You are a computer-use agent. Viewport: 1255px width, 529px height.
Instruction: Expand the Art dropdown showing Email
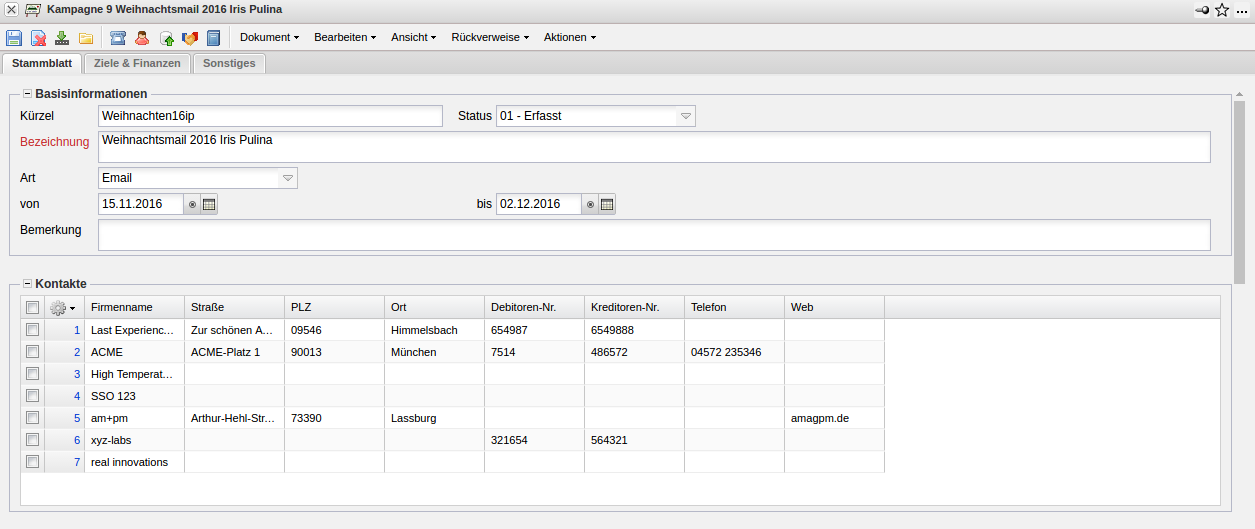click(288, 178)
